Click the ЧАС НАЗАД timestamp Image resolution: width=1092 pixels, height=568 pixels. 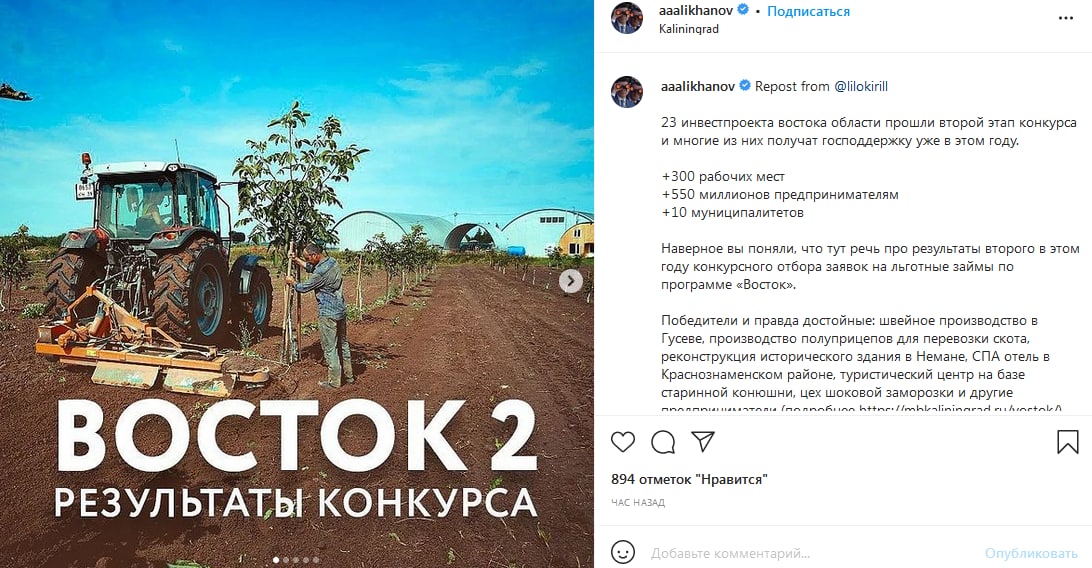(638, 503)
